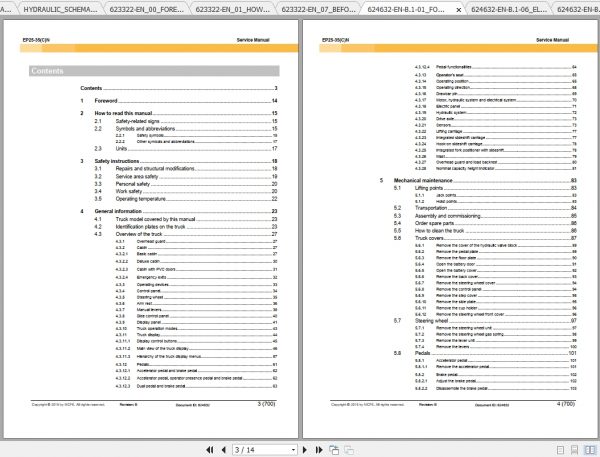Open the 623322-EN_01_HOW... tab
Viewport: 600px width, 457px height.
233,9
